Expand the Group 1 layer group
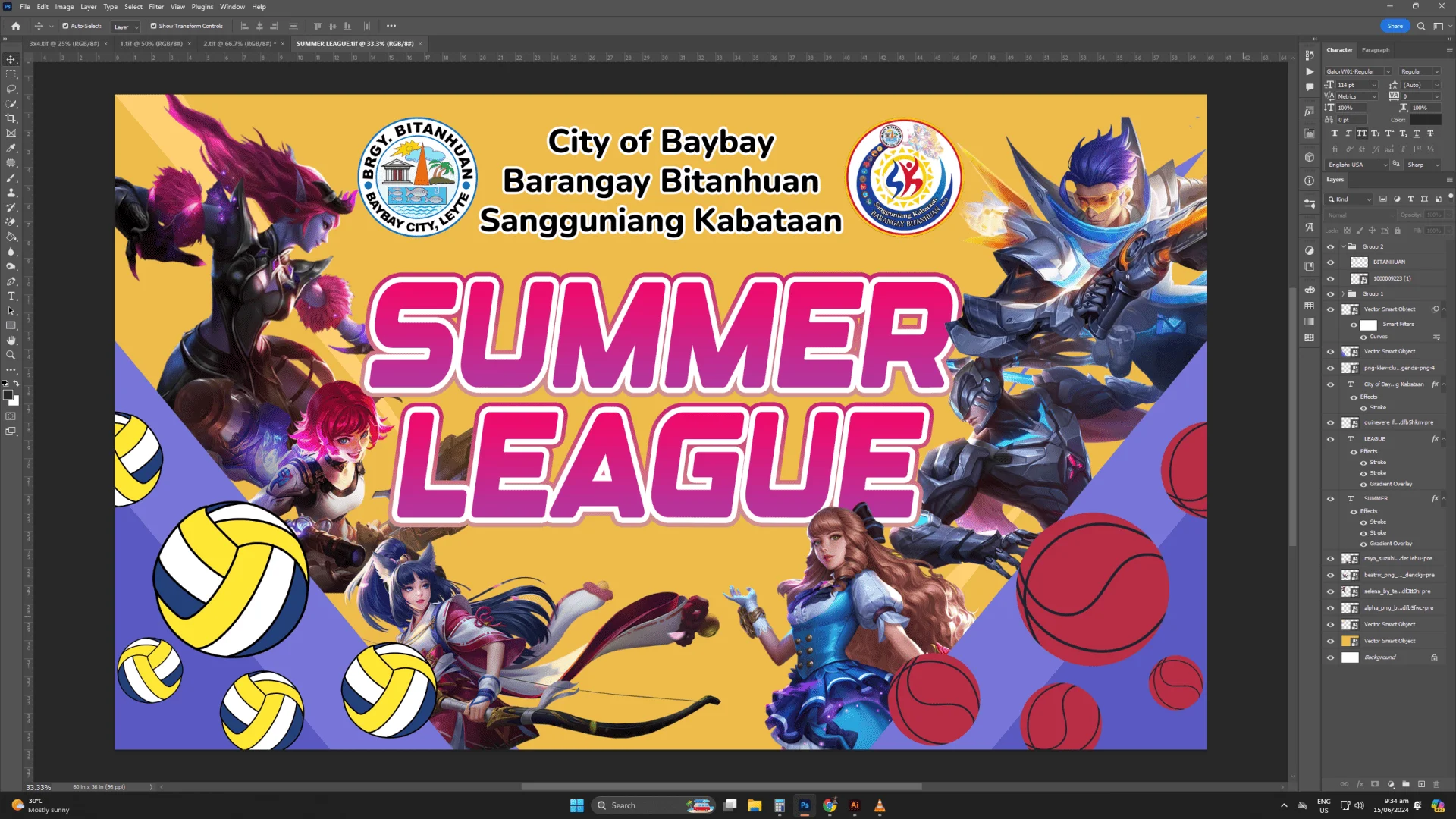The width and height of the screenshot is (1456, 819). tap(1343, 294)
